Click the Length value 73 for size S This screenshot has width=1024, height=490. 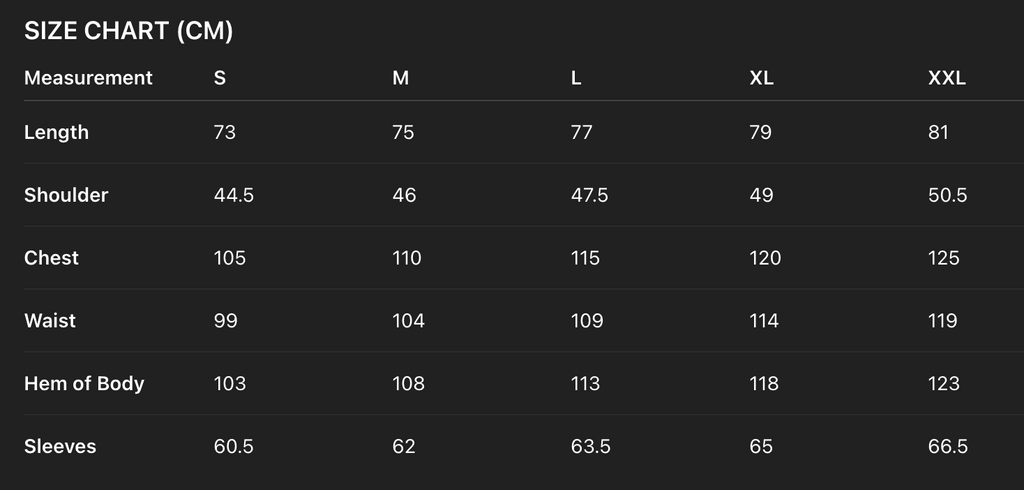pyautogui.click(x=225, y=132)
